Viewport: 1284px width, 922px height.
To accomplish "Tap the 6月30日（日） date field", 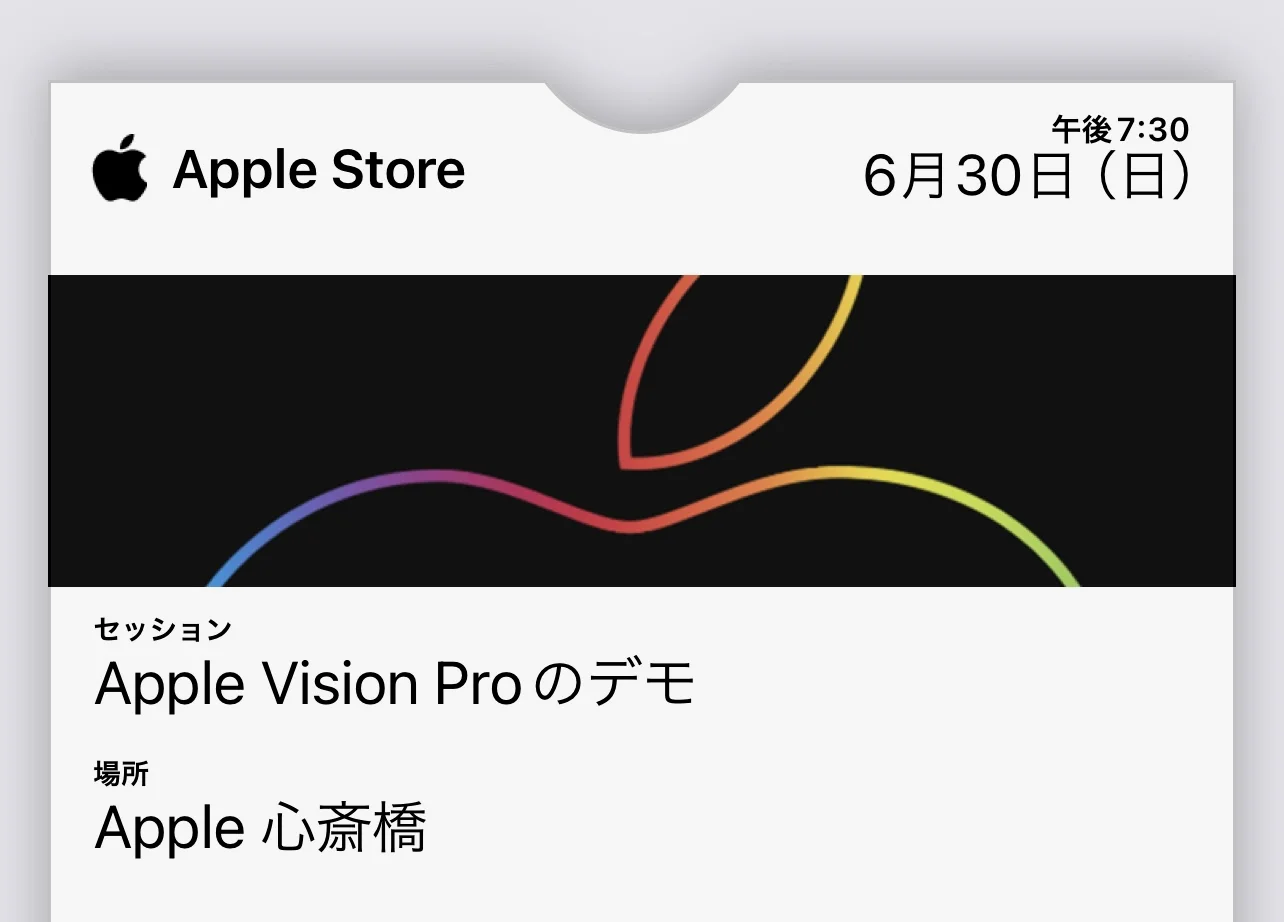I will click(x=1027, y=179).
